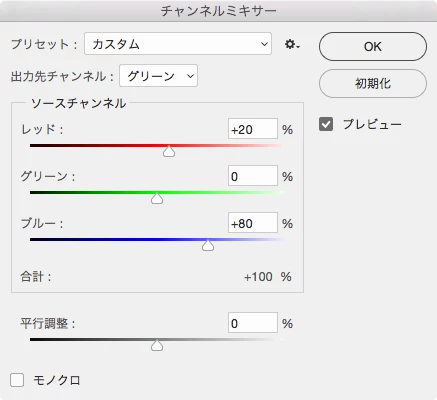Viewport: 437px width, 400px height.
Task: Open the プリセット preset dropdown
Action: [x=178, y=44]
